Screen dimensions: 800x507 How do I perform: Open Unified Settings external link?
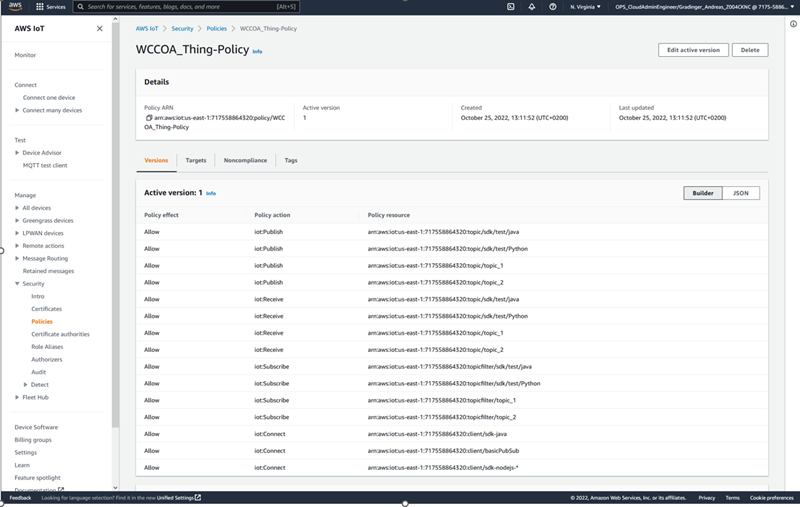[x=179, y=498]
